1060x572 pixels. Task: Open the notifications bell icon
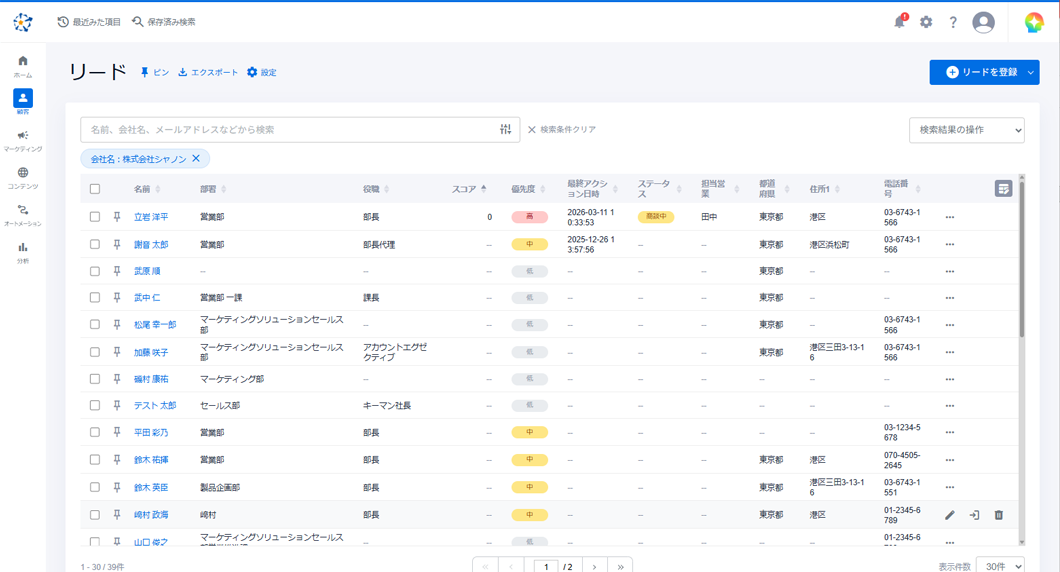[899, 22]
